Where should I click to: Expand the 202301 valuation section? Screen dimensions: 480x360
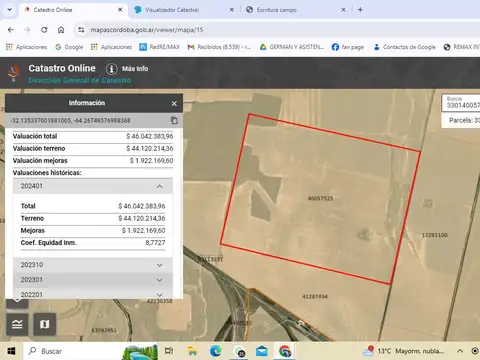pyautogui.click(x=93, y=280)
